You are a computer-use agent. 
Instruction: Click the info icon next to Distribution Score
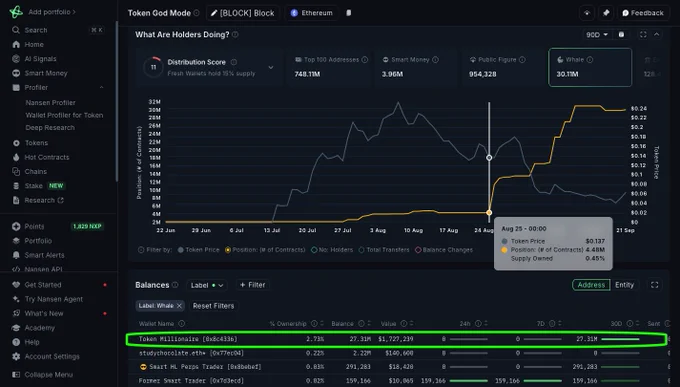coord(234,62)
